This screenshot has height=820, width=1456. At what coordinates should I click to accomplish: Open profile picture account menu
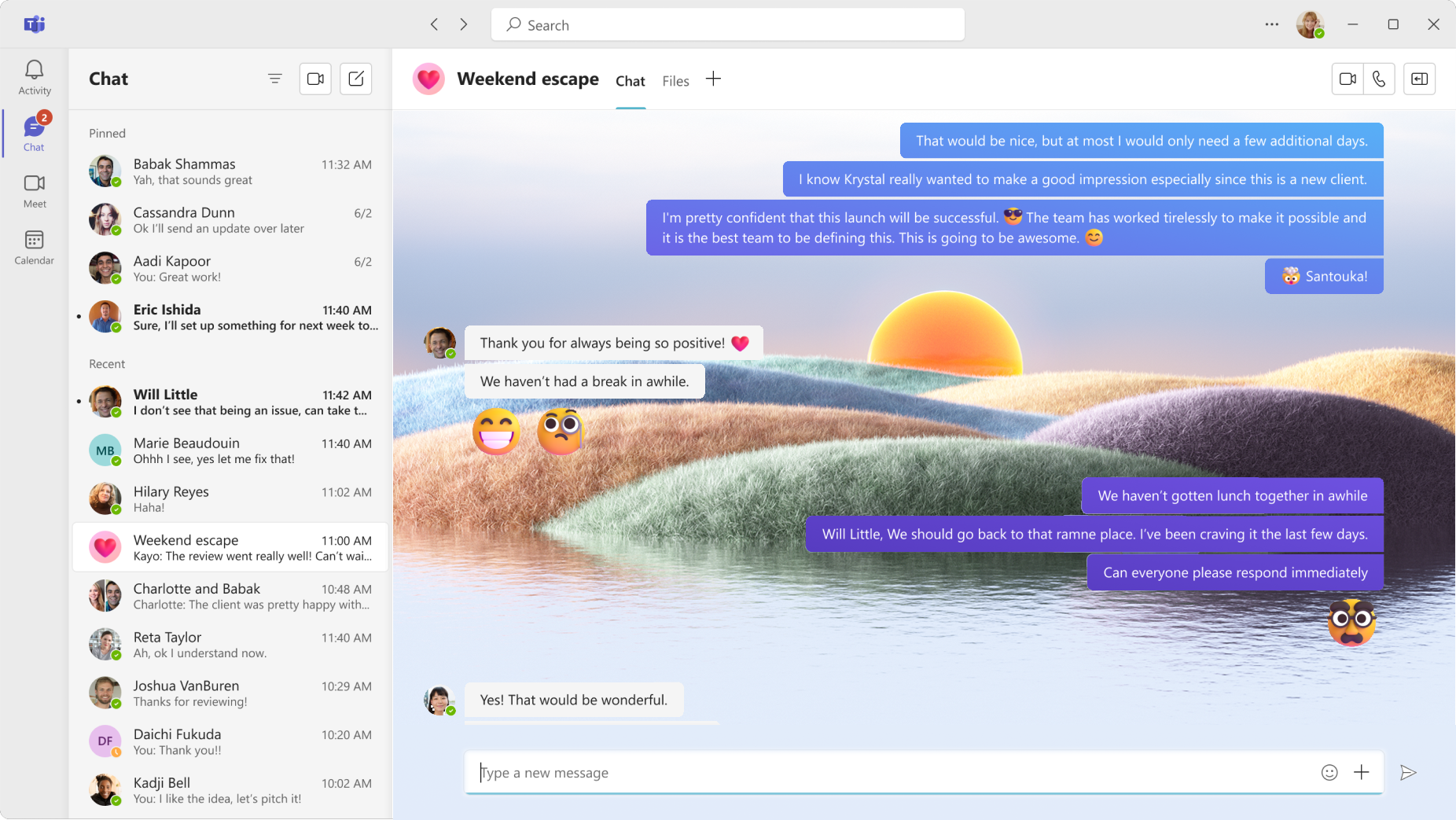click(x=1310, y=24)
